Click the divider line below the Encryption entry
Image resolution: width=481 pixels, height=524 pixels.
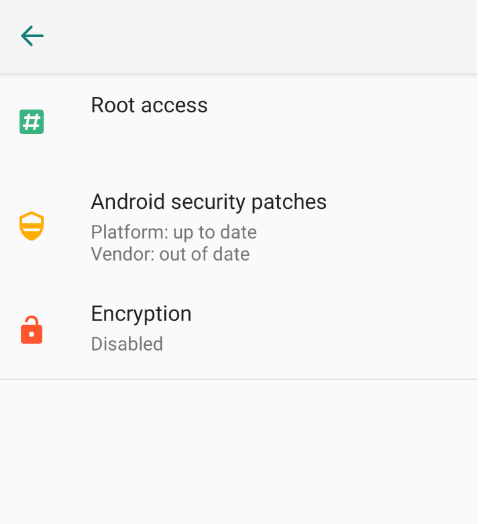coord(238,379)
